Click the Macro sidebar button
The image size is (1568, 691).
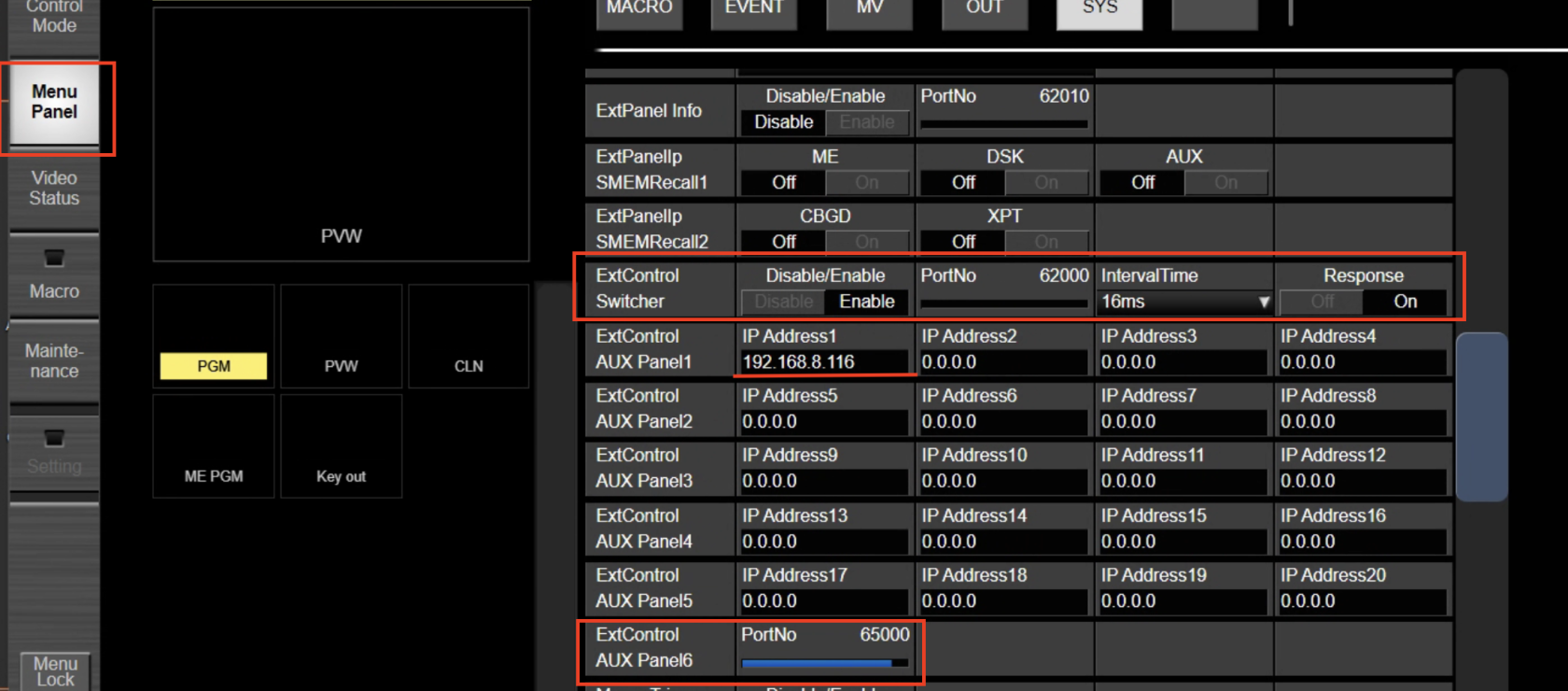[54, 275]
